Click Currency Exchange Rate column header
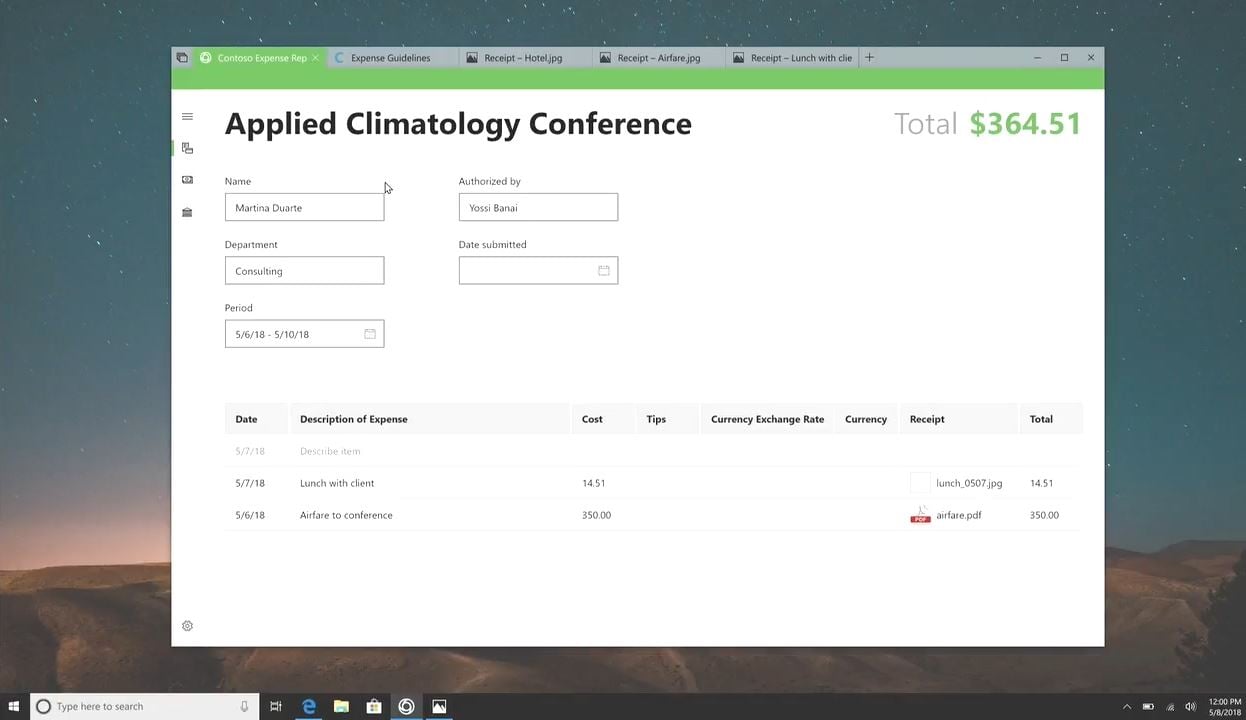The height and width of the screenshot is (720, 1246). tap(767, 419)
